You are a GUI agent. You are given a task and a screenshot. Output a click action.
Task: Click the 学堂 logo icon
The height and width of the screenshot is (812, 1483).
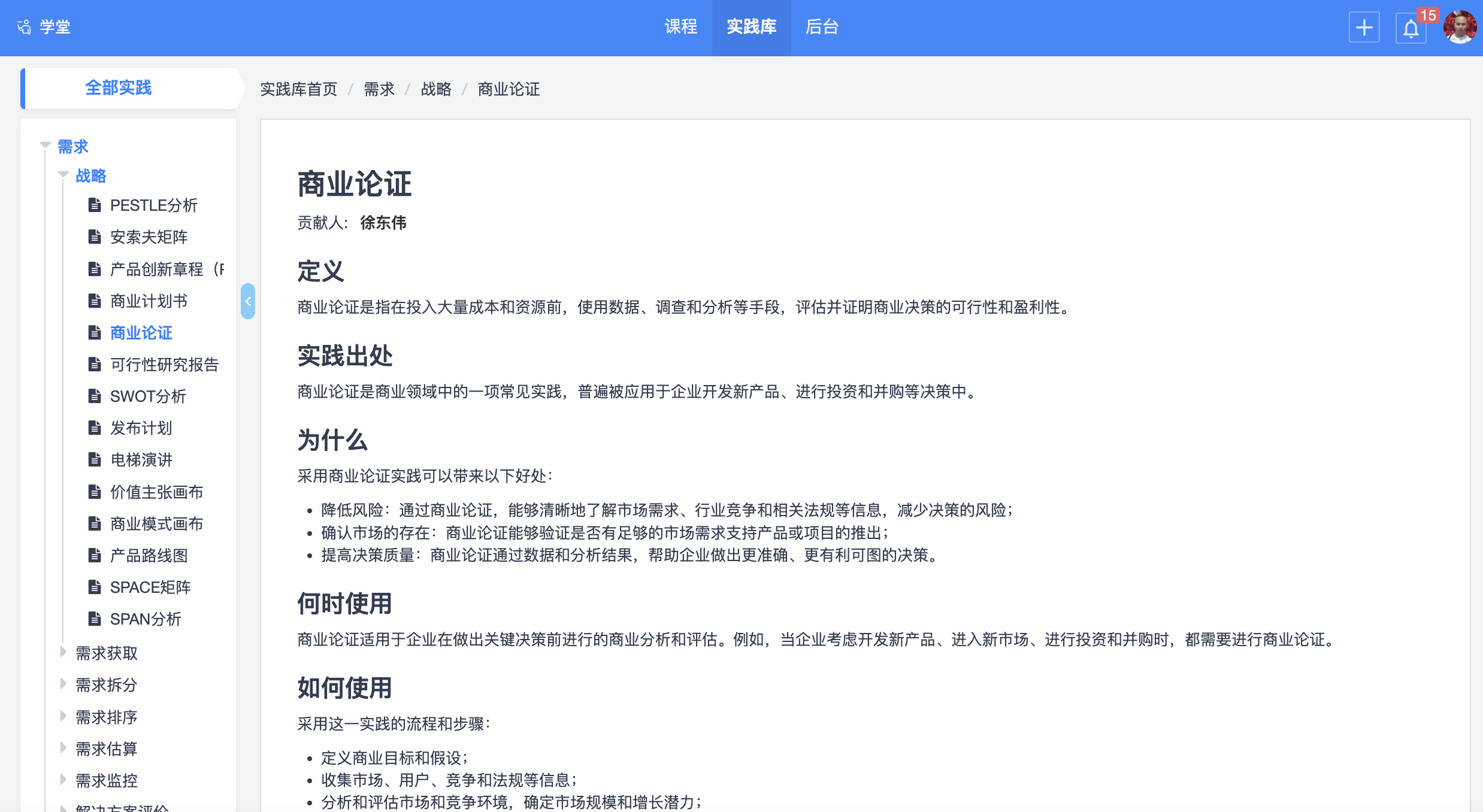pos(25,27)
